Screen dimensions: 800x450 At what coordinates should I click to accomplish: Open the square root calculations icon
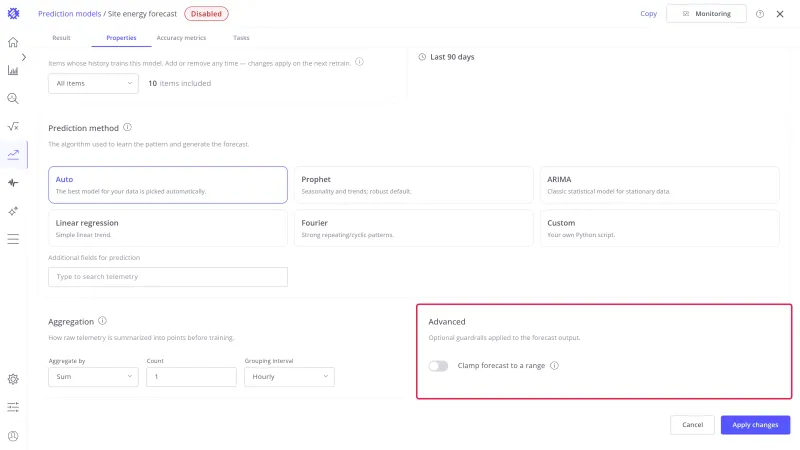pos(13,127)
